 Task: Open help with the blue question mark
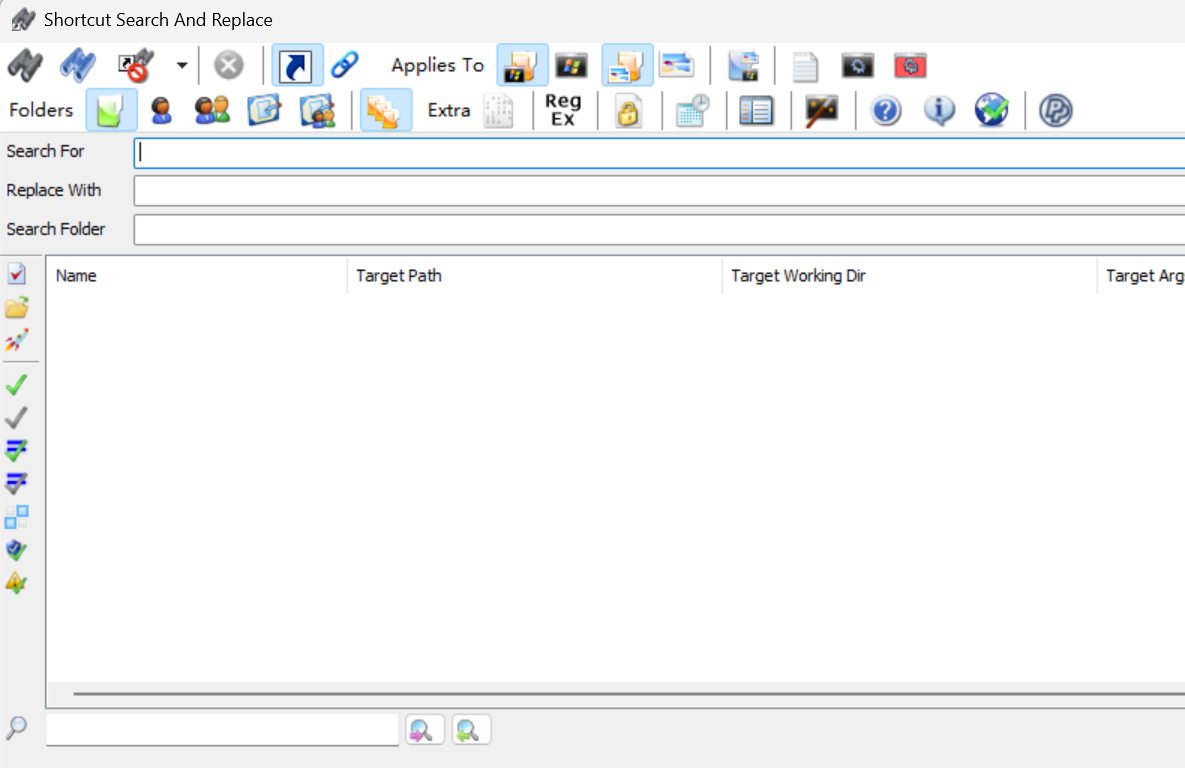tap(885, 111)
